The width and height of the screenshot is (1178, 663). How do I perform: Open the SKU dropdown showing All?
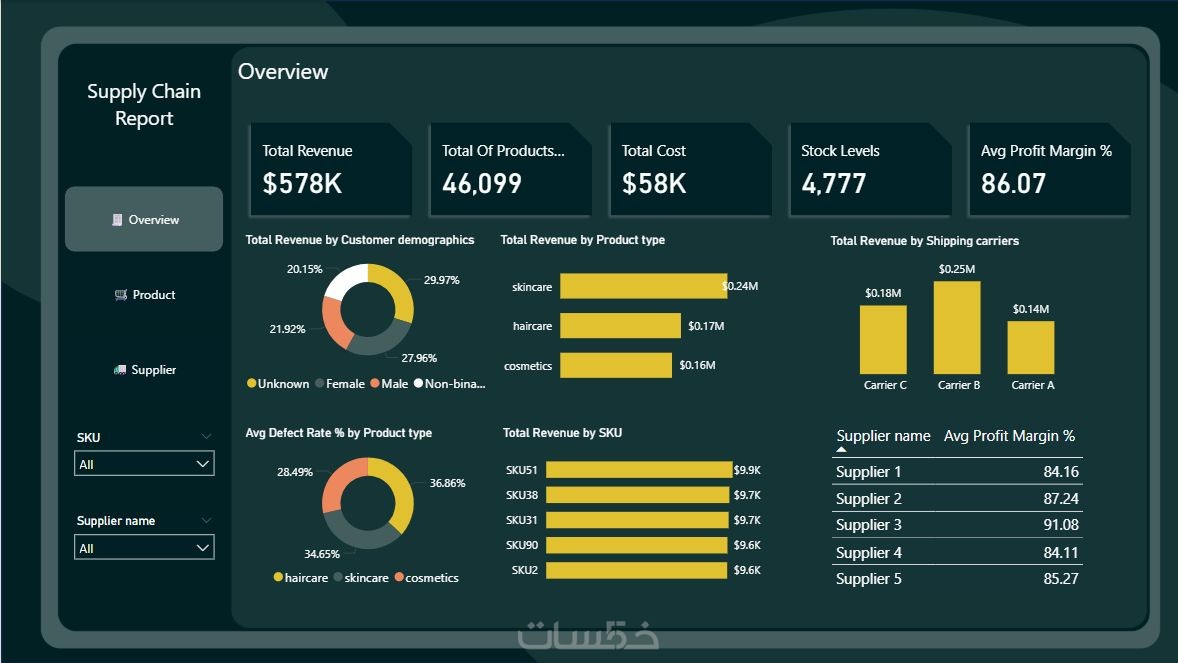coord(144,464)
